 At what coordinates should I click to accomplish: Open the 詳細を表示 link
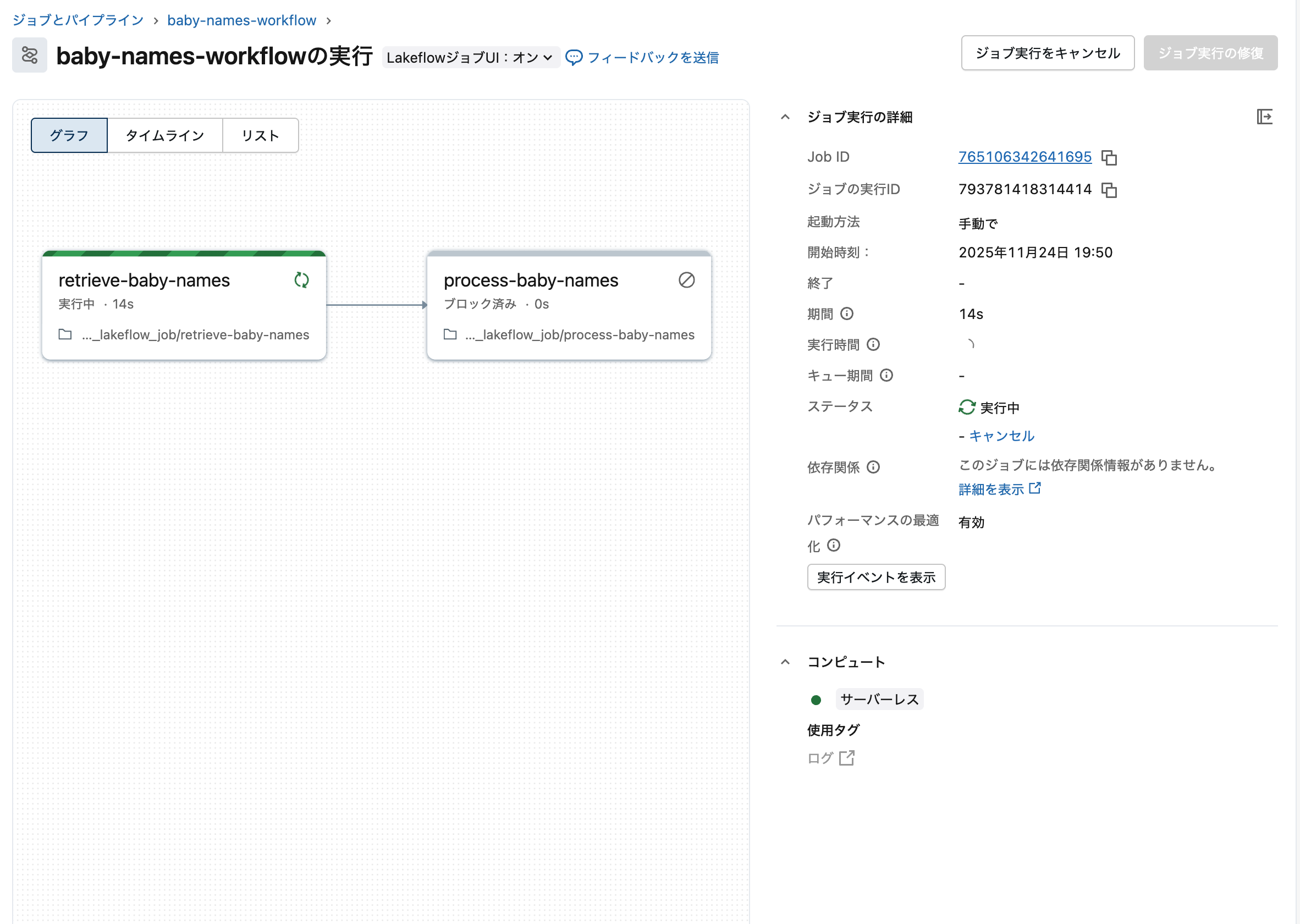coord(991,488)
